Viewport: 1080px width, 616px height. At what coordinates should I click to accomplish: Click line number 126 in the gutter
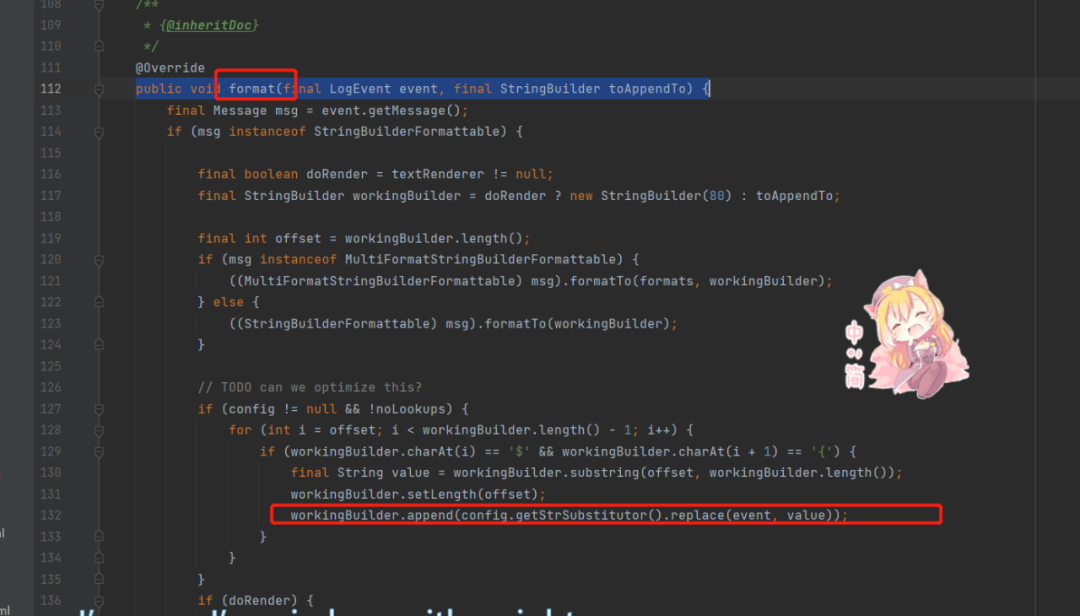click(50, 388)
